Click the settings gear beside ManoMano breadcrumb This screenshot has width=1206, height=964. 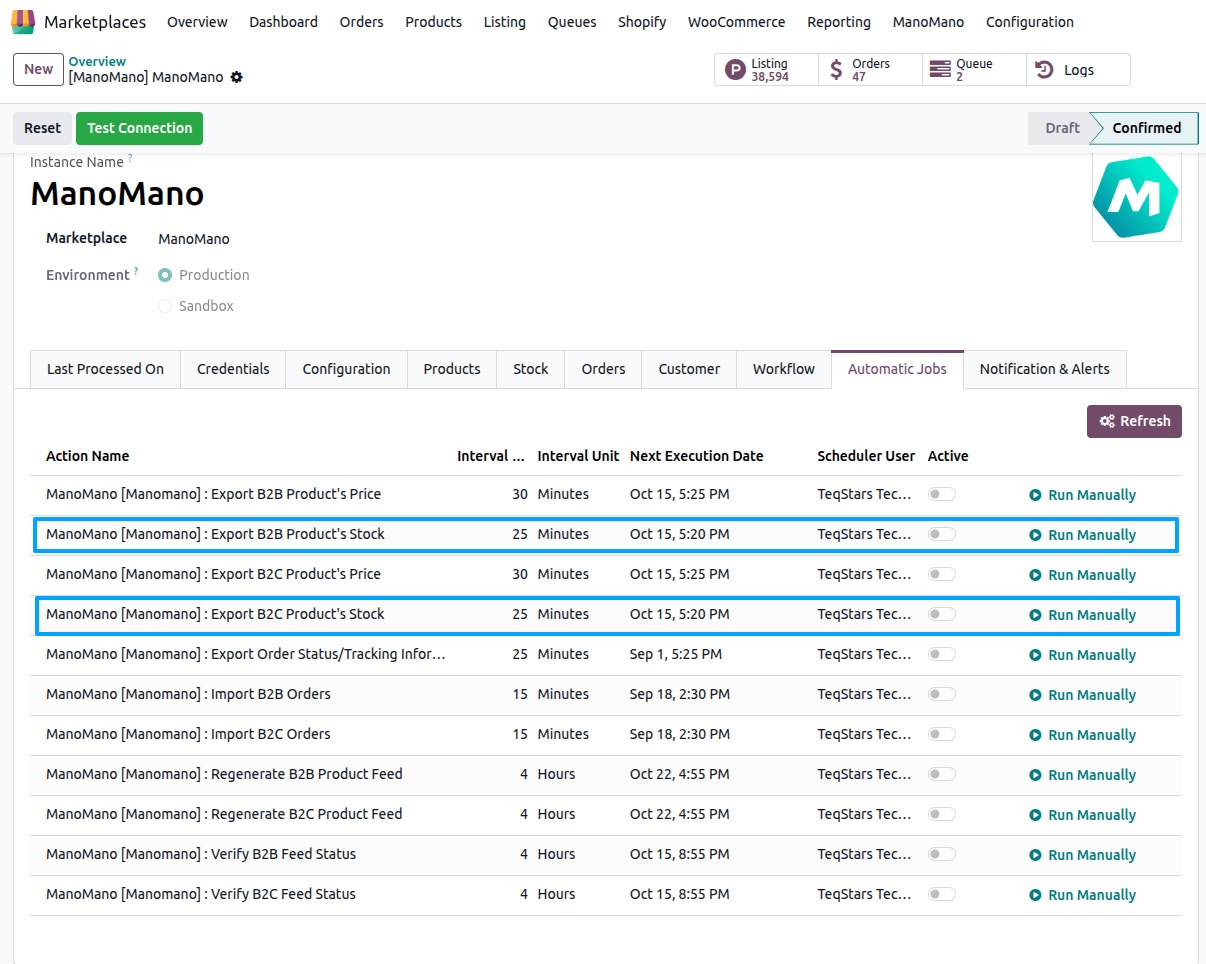click(x=237, y=77)
